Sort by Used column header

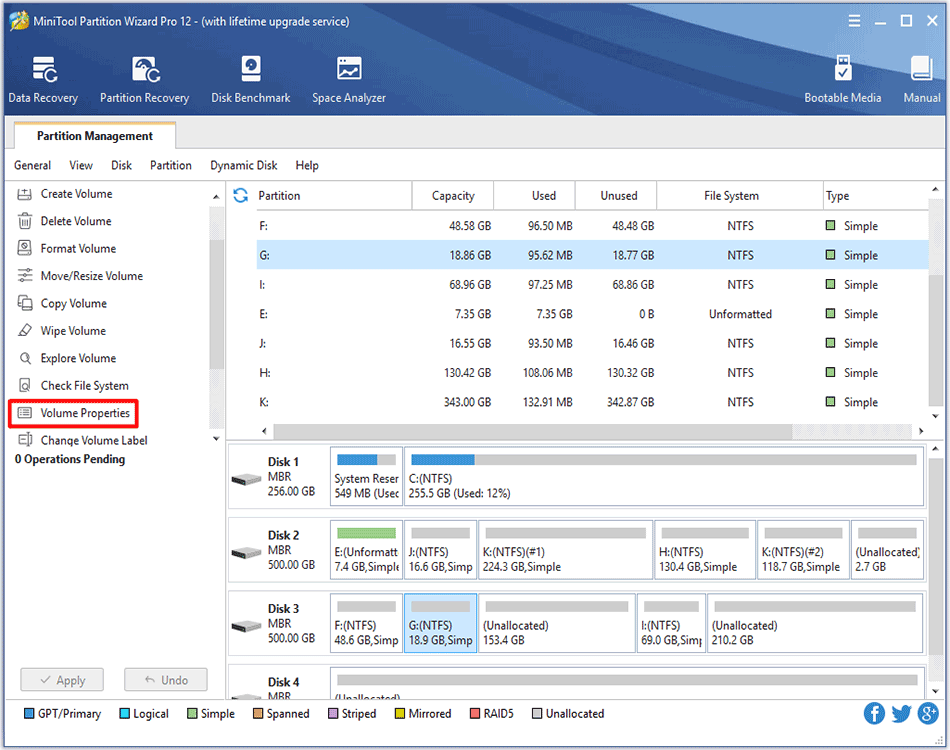(535, 196)
